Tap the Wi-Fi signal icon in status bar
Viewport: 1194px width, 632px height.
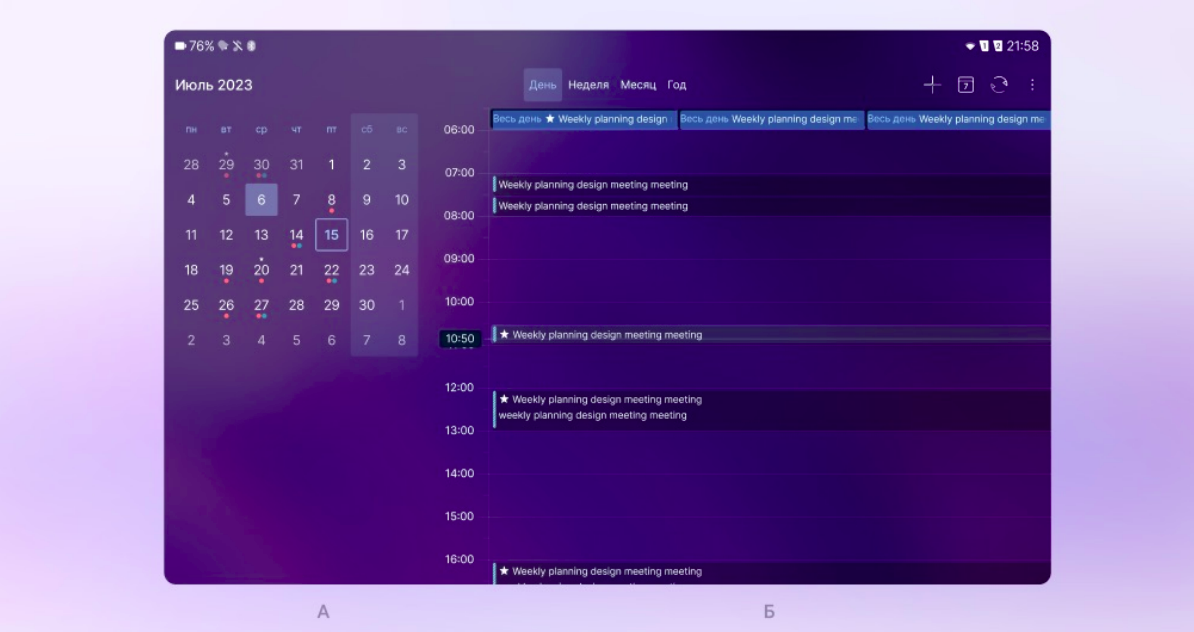[970, 46]
